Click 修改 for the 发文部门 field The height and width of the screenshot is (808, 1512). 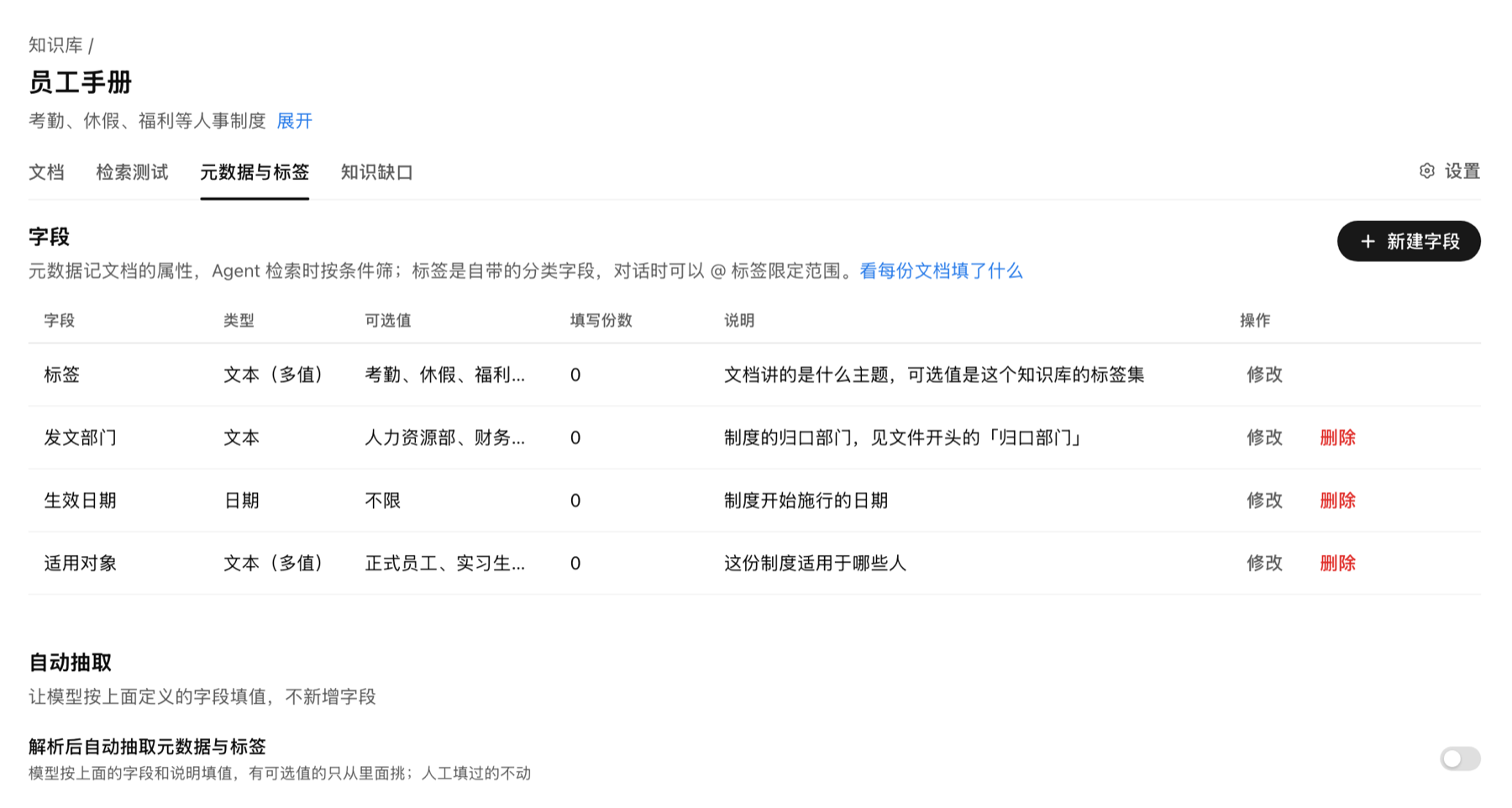[1264, 438]
